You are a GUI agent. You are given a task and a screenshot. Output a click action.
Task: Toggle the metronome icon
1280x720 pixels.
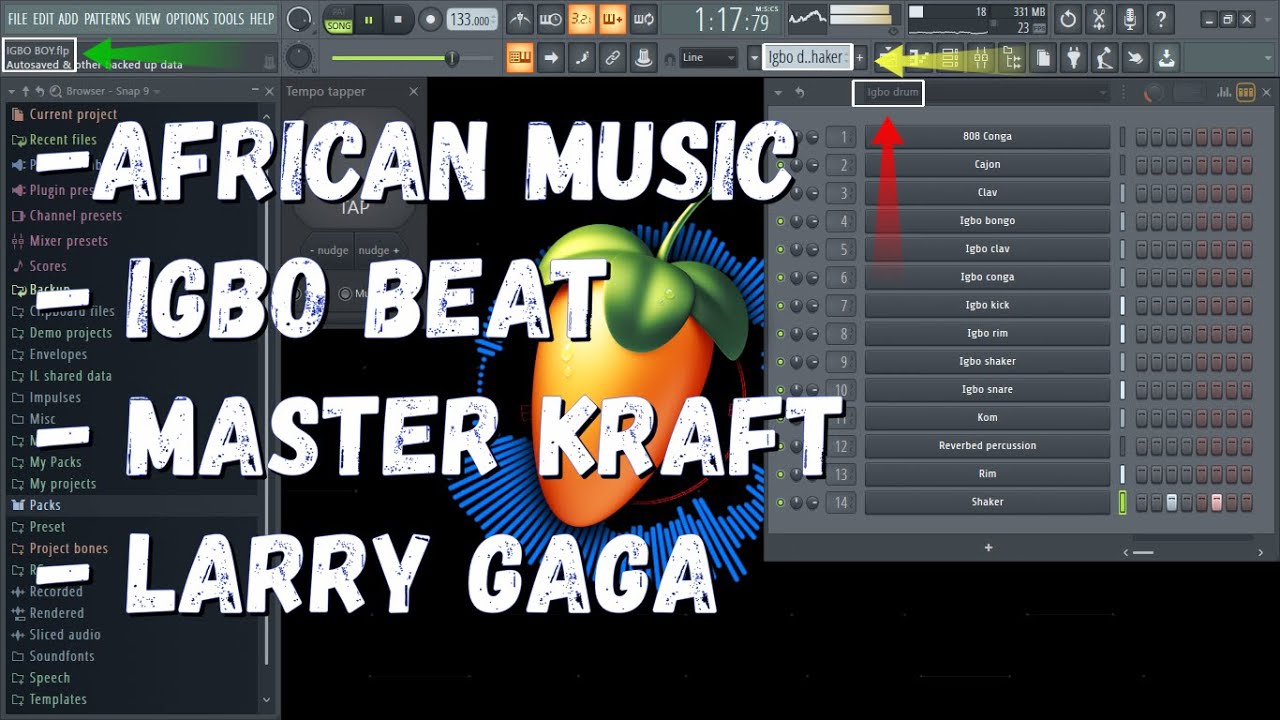pyautogui.click(x=519, y=19)
